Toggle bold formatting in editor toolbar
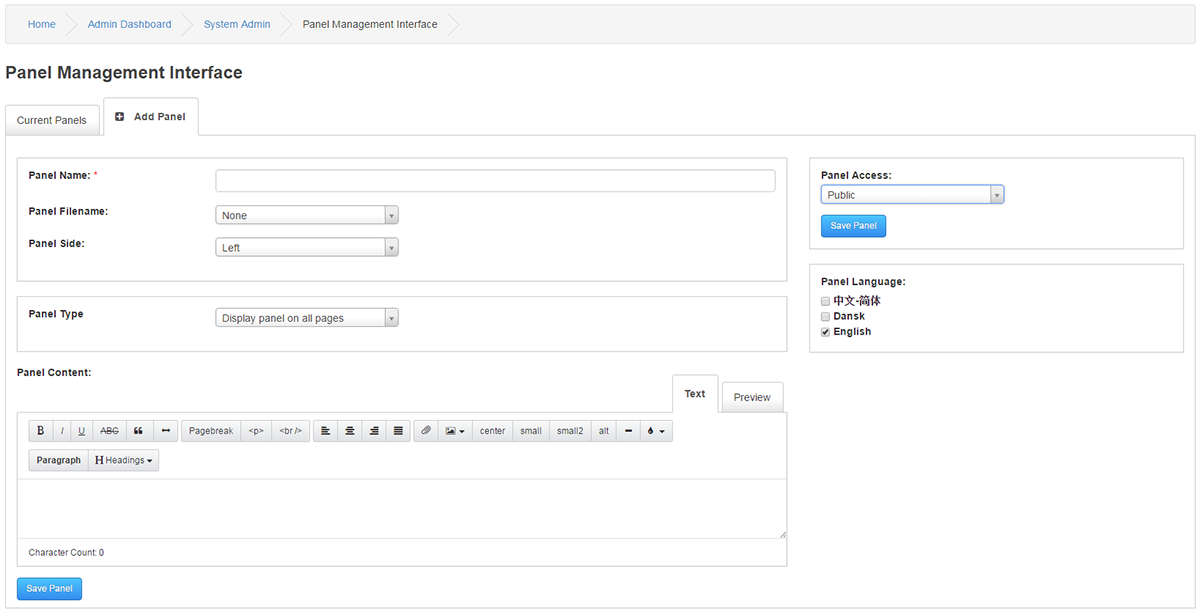Image resolution: width=1200 pixels, height=615 pixels. tap(41, 431)
